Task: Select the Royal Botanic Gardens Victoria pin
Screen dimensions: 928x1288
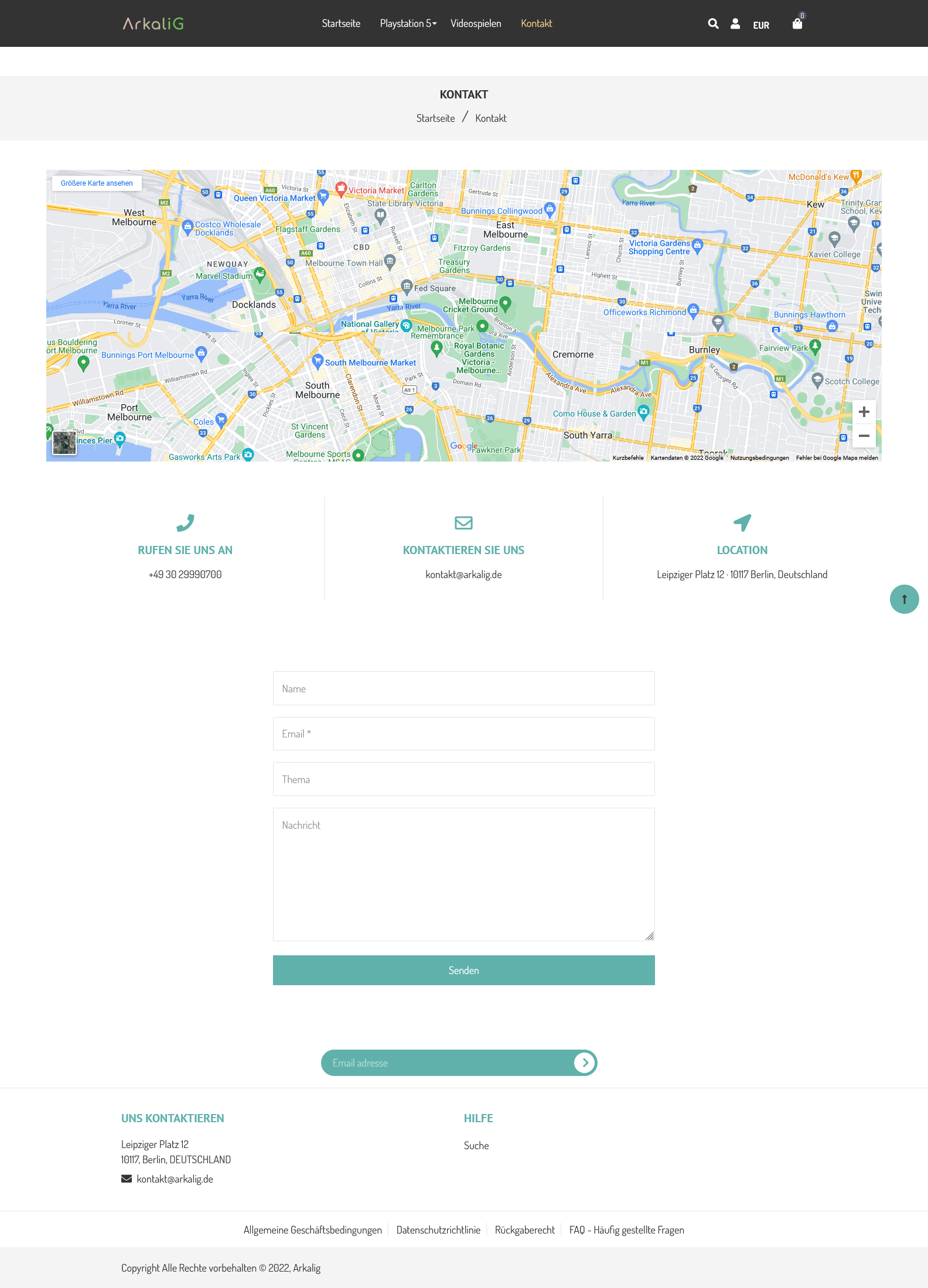Action: (x=436, y=348)
